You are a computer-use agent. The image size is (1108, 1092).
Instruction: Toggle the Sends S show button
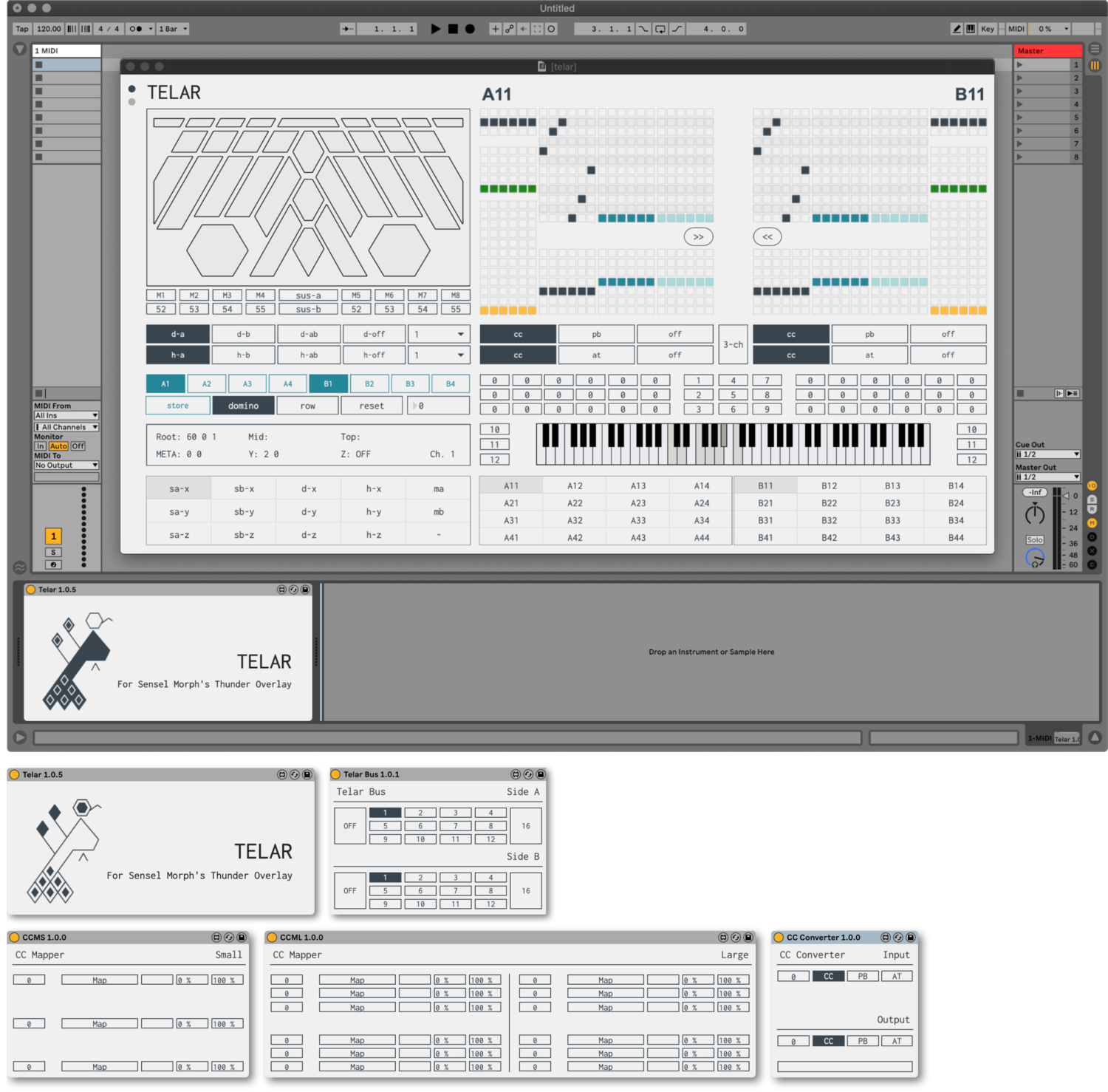pos(1092,499)
